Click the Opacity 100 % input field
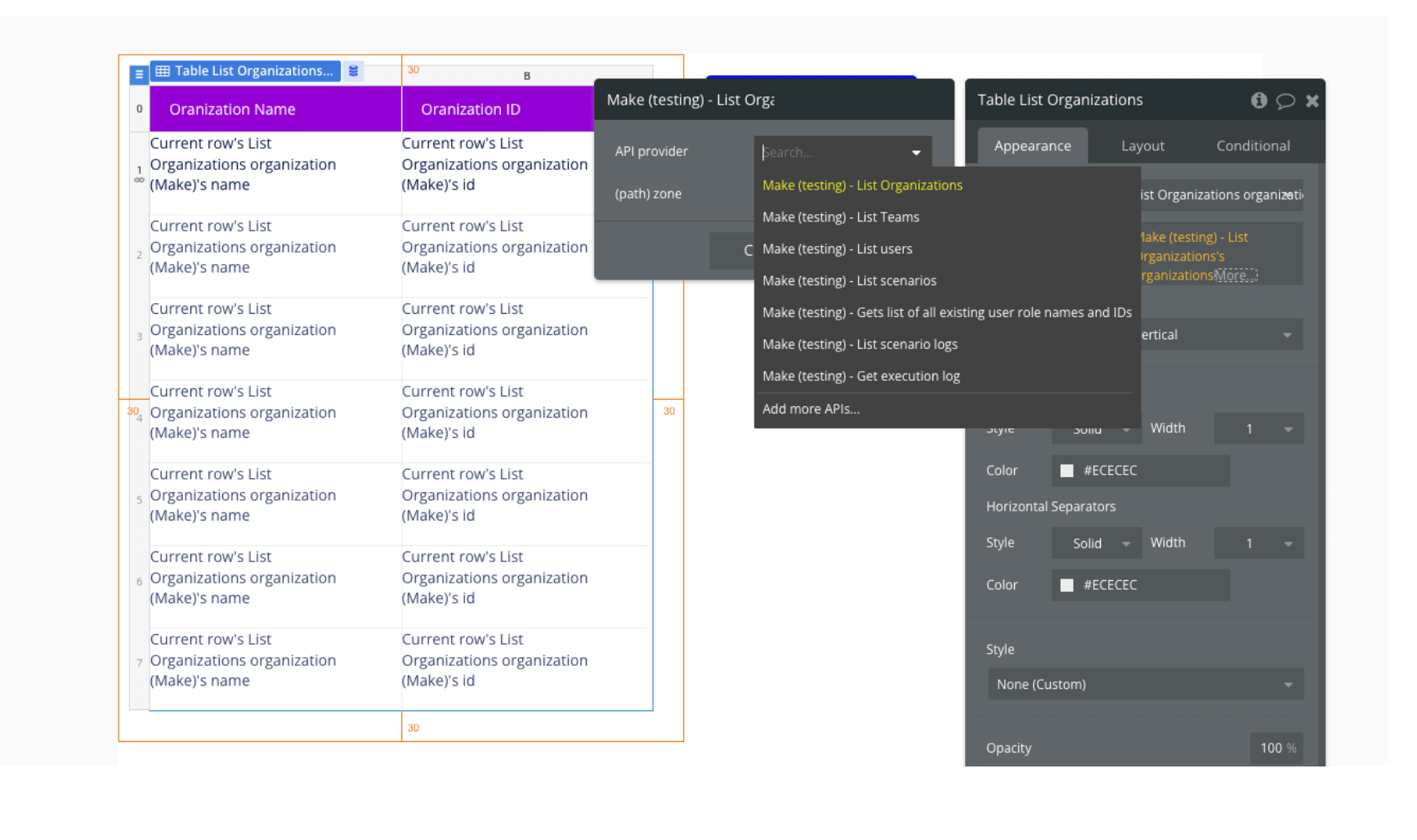The width and height of the screenshot is (1417, 840). tap(1276, 748)
